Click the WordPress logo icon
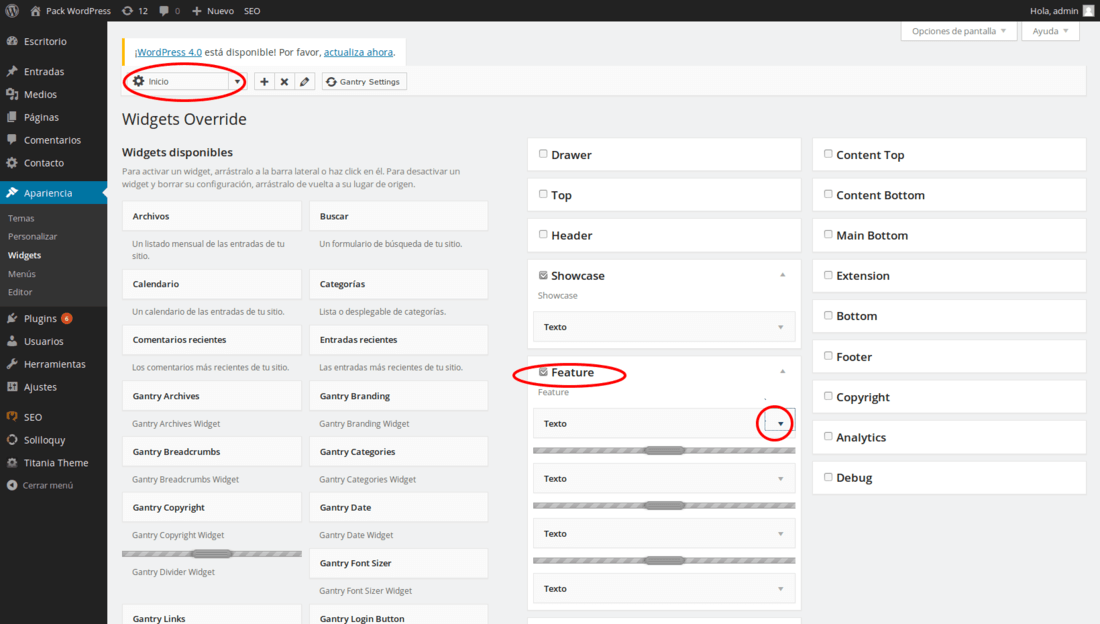The image size is (1100, 624). [12, 11]
